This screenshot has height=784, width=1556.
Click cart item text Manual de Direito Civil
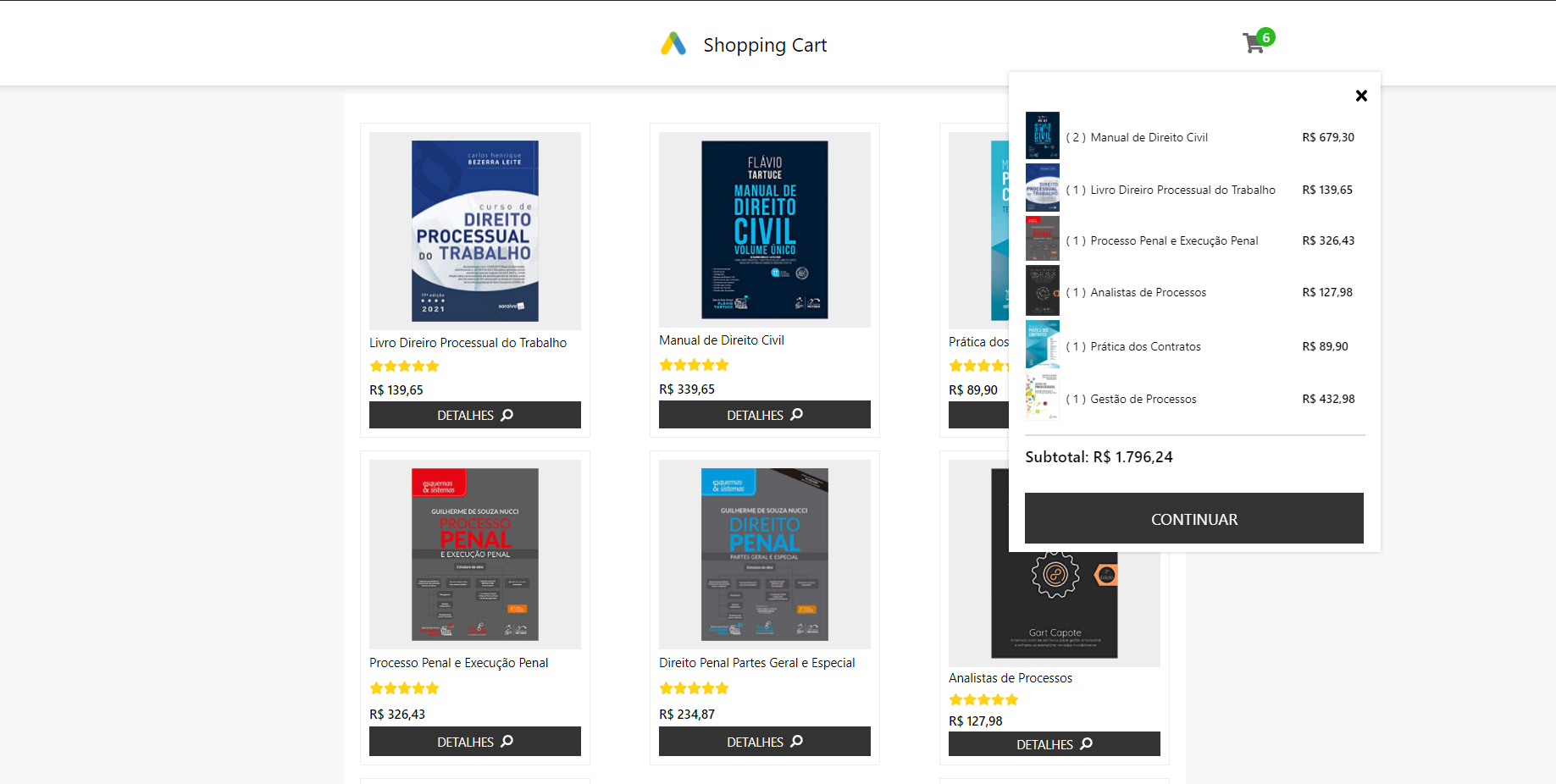[1149, 137]
